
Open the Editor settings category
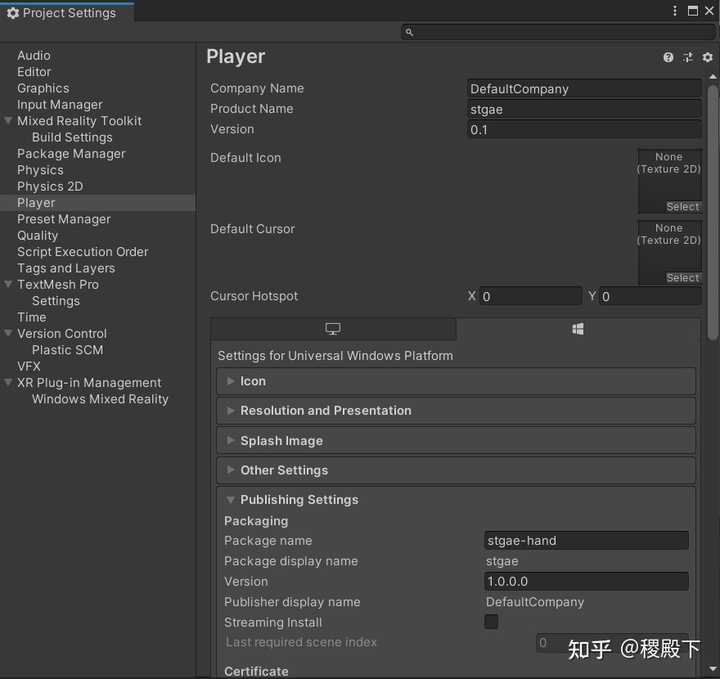tap(34, 72)
